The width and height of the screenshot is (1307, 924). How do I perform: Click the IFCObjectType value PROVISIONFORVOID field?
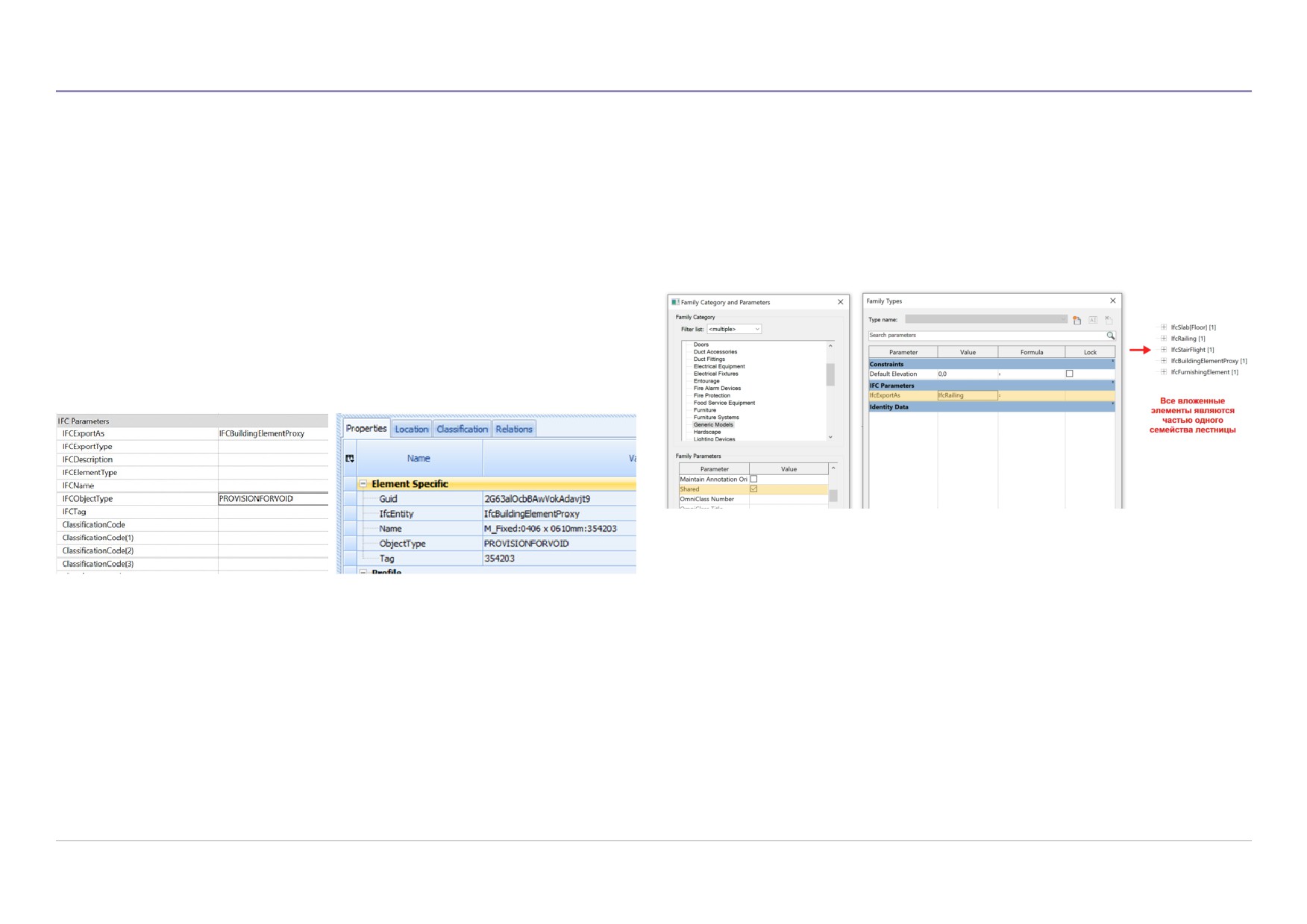(x=273, y=499)
